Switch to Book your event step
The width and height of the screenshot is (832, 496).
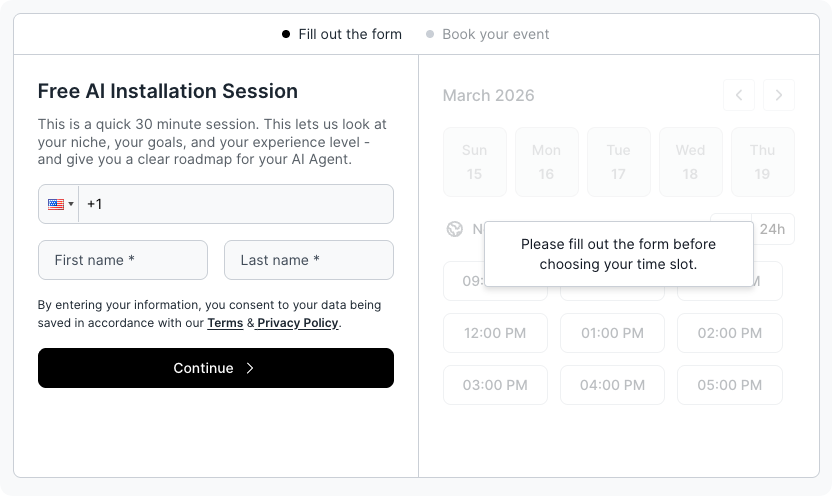click(495, 34)
